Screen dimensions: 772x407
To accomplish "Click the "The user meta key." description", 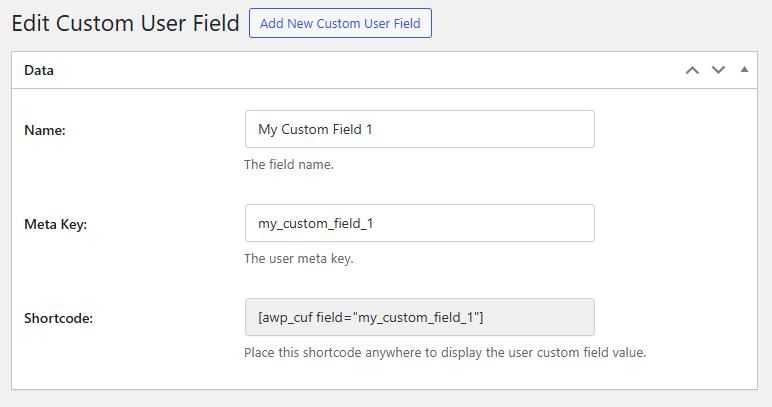I will 299,258.
